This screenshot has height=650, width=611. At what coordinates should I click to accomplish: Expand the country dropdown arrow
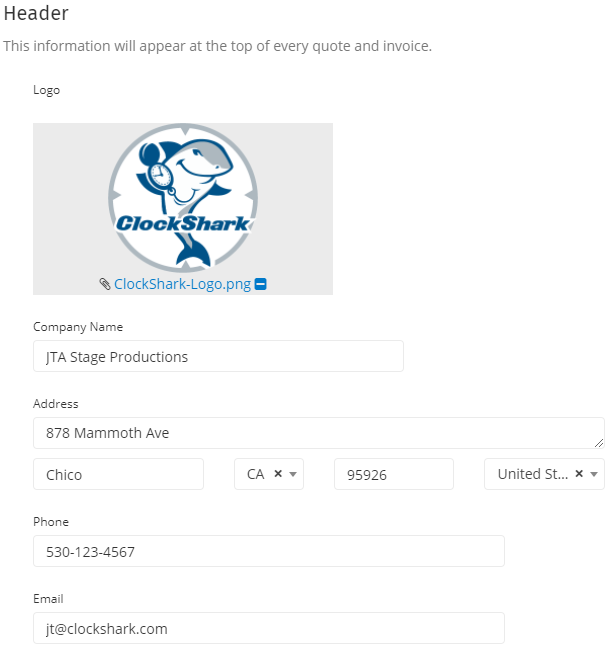594,474
